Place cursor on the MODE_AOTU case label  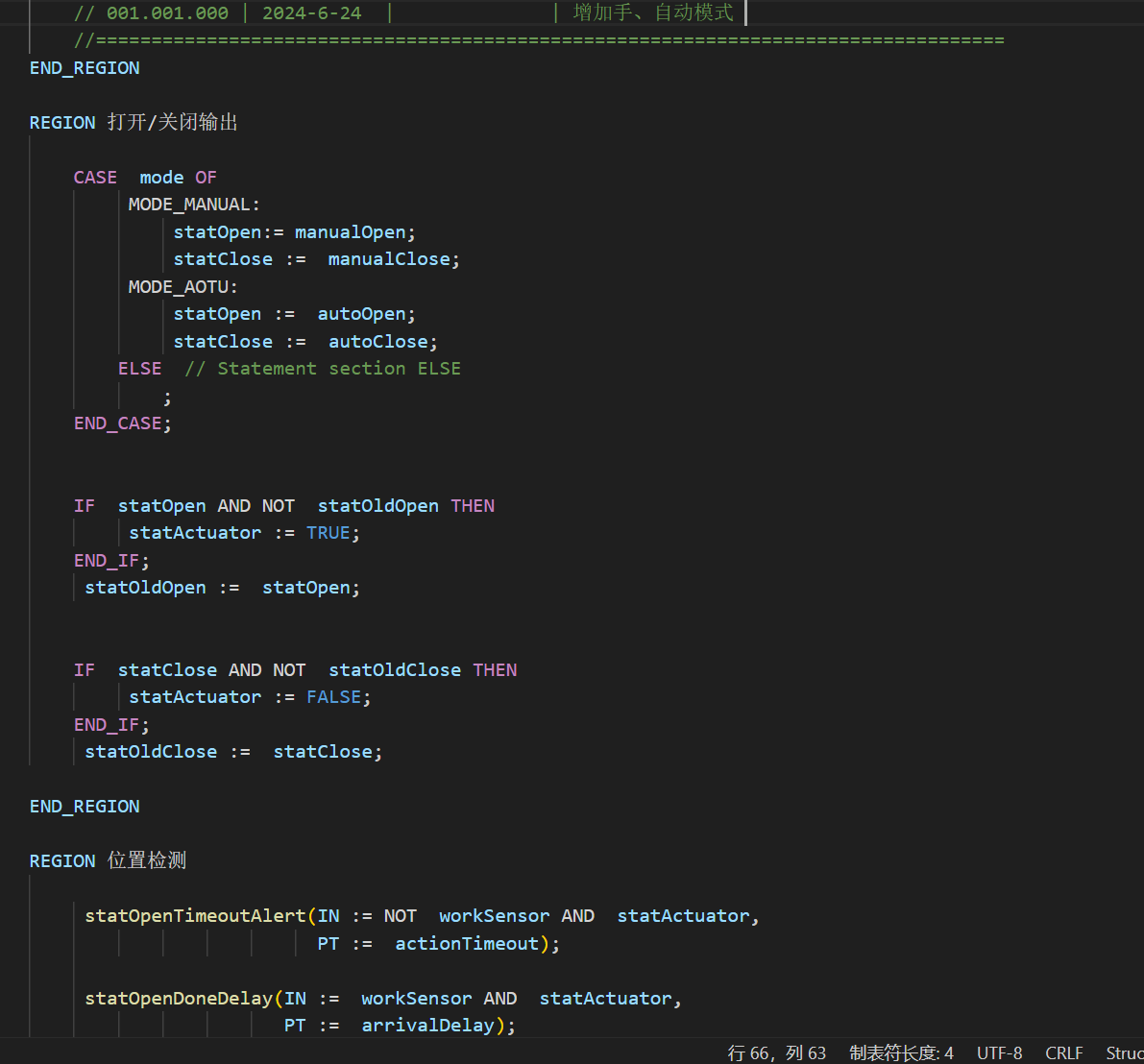pyautogui.click(x=183, y=287)
